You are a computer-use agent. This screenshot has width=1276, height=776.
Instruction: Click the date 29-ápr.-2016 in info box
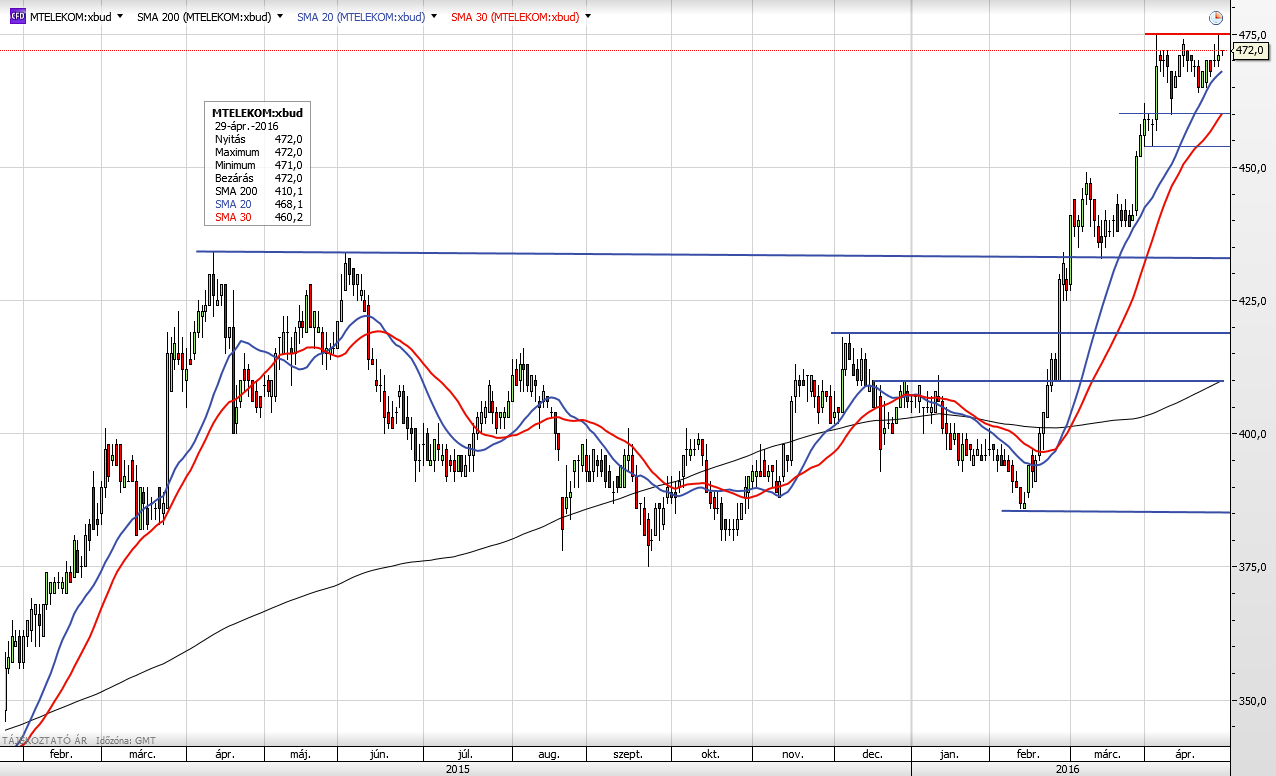[246, 126]
